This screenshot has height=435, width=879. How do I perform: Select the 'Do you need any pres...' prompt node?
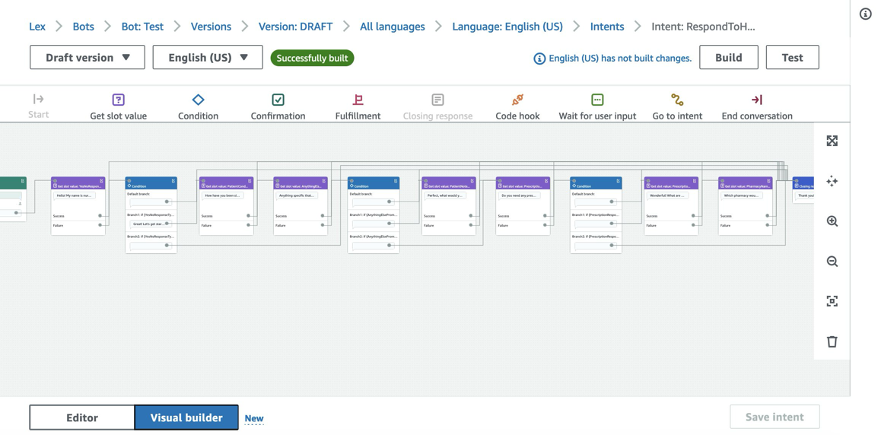click(x=520, y=196)
